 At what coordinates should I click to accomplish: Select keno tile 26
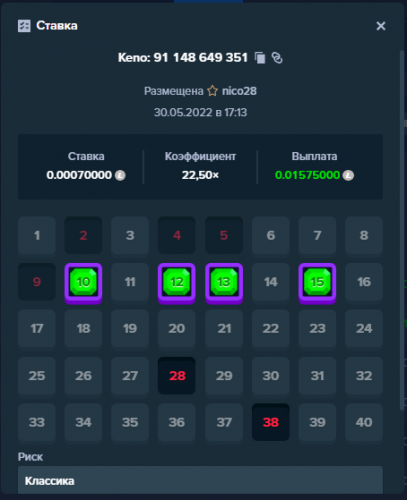[83, 376]
